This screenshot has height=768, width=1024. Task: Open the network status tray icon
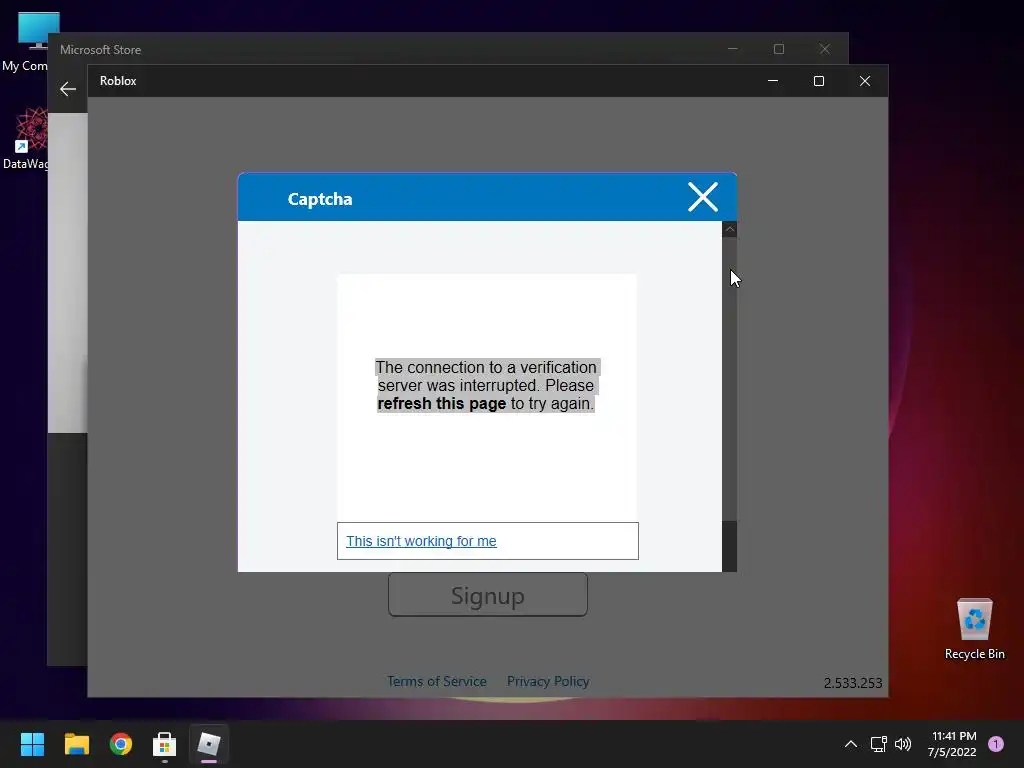tap(878, 744)
